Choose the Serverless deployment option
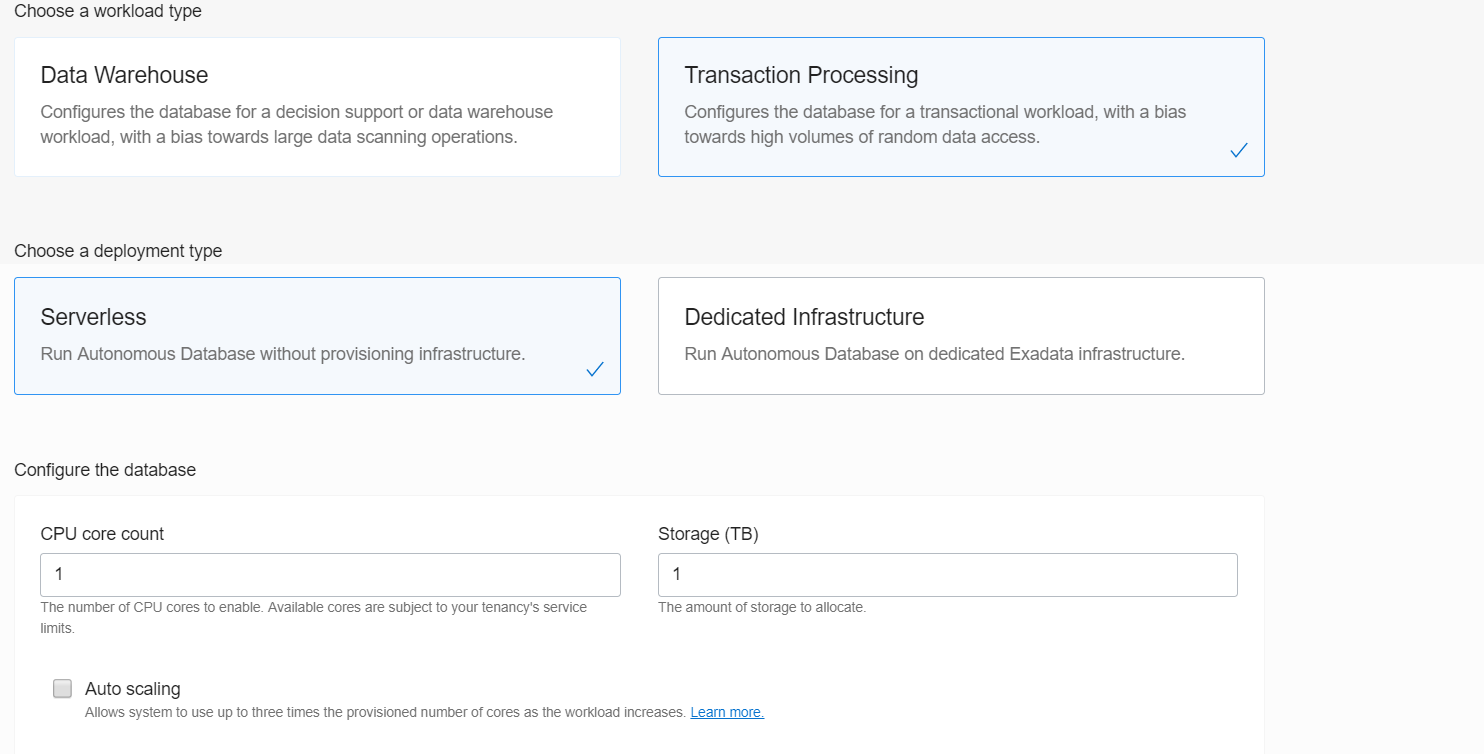Viewport: 1484px width, 754px height. (x=317, y=335)
